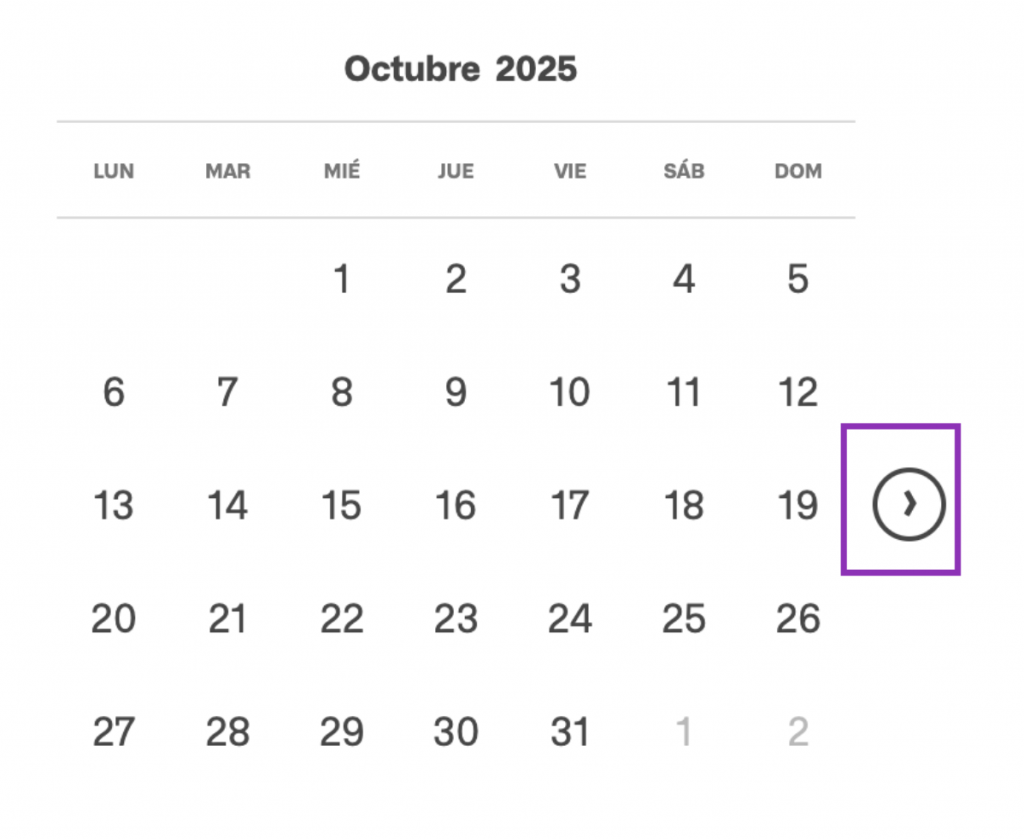
Task: Click the SÁB weekday header
Action: (x=683, y=171)
